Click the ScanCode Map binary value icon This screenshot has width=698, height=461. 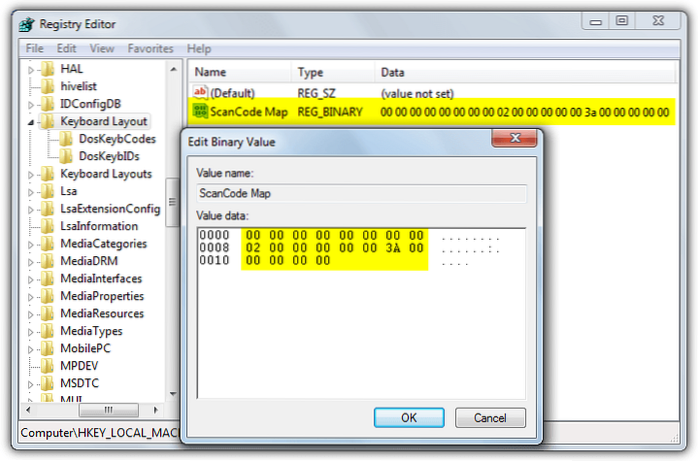(x=200, y=112)
